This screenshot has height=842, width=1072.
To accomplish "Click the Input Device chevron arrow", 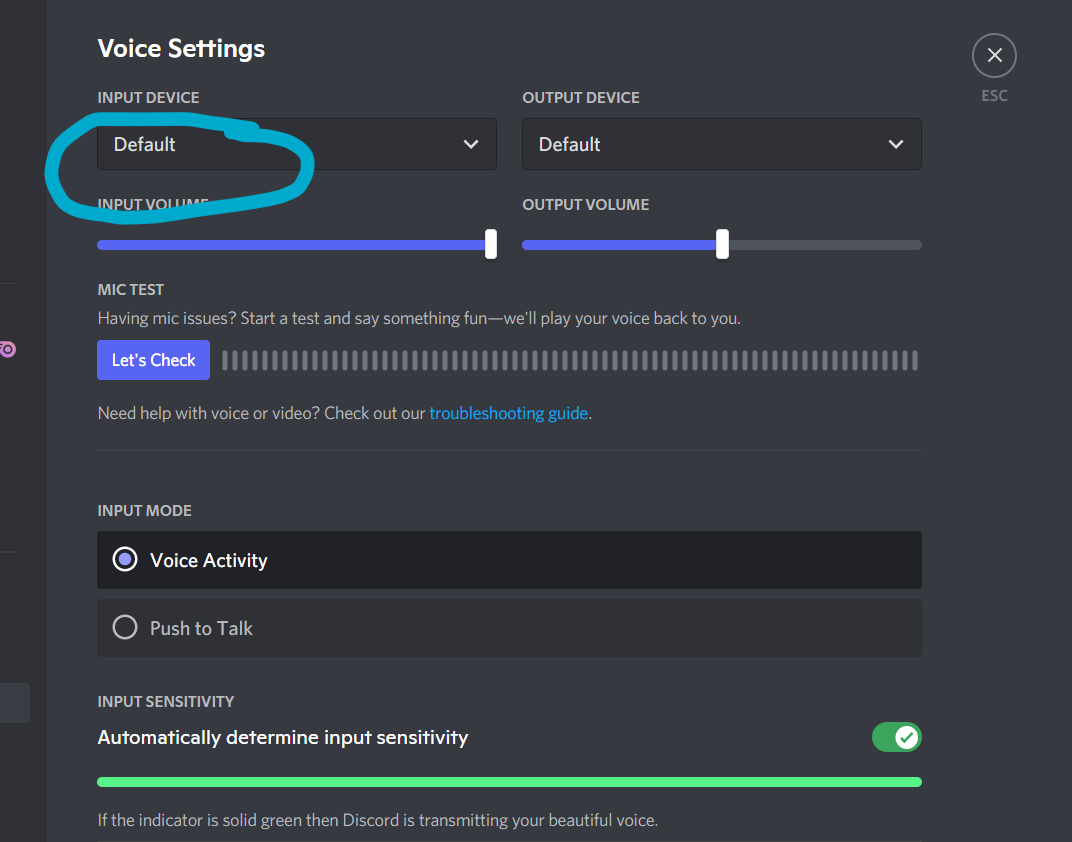I will point(470,144).
